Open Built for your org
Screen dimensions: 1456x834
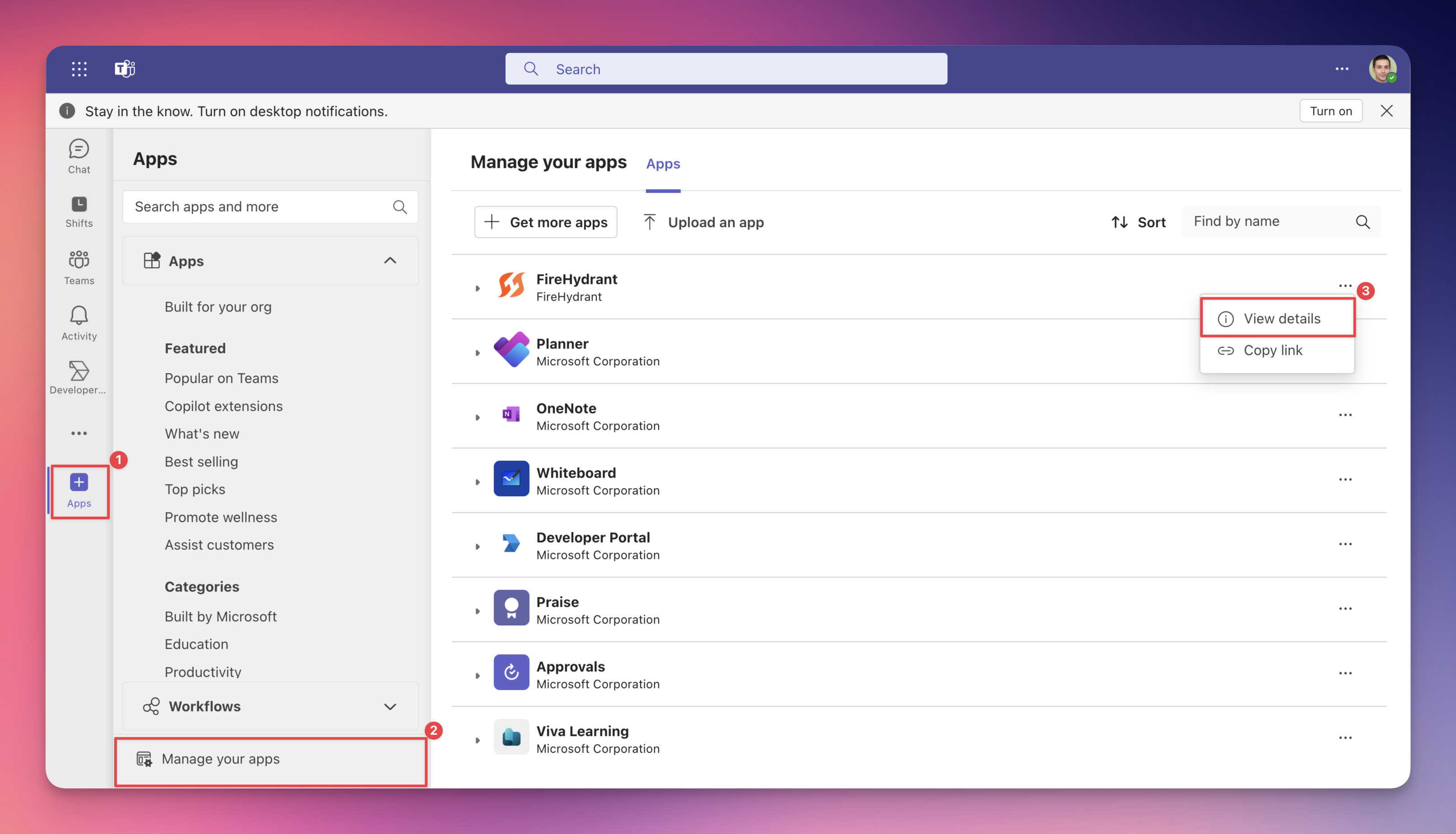218,307
